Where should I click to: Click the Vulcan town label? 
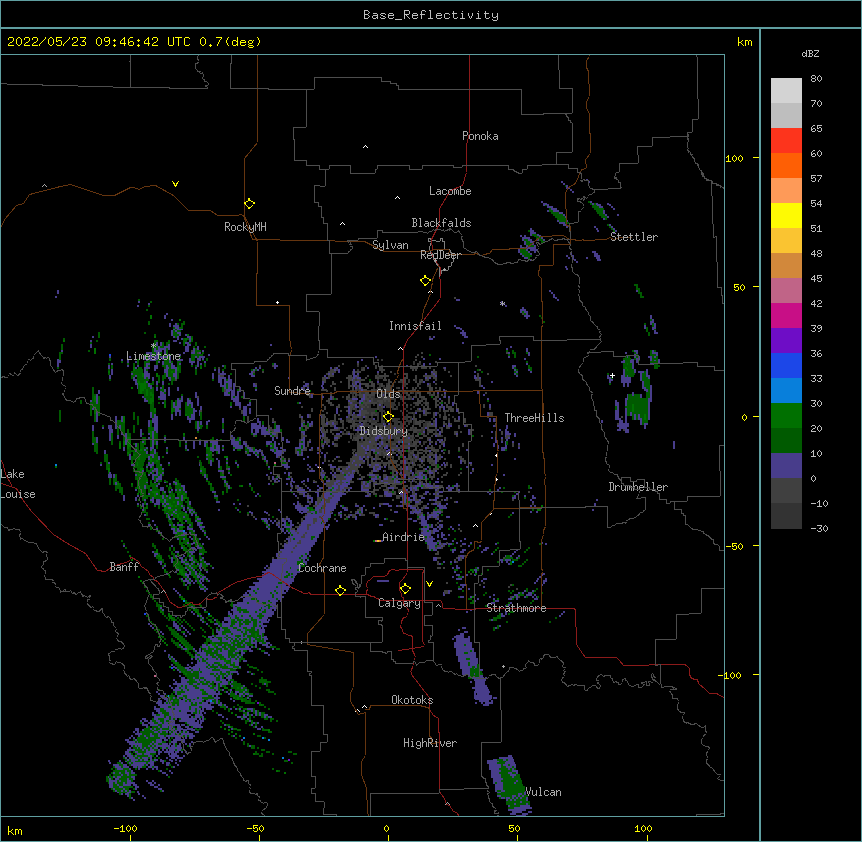tap(543, 792)
